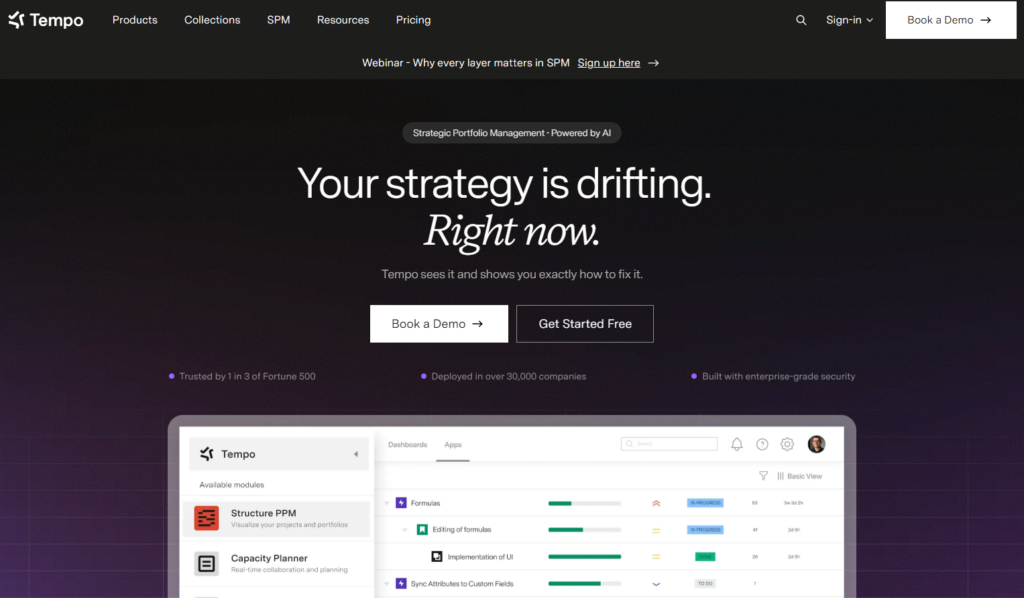Follow the Sign up here webinar link

click(x=609, y=63)
